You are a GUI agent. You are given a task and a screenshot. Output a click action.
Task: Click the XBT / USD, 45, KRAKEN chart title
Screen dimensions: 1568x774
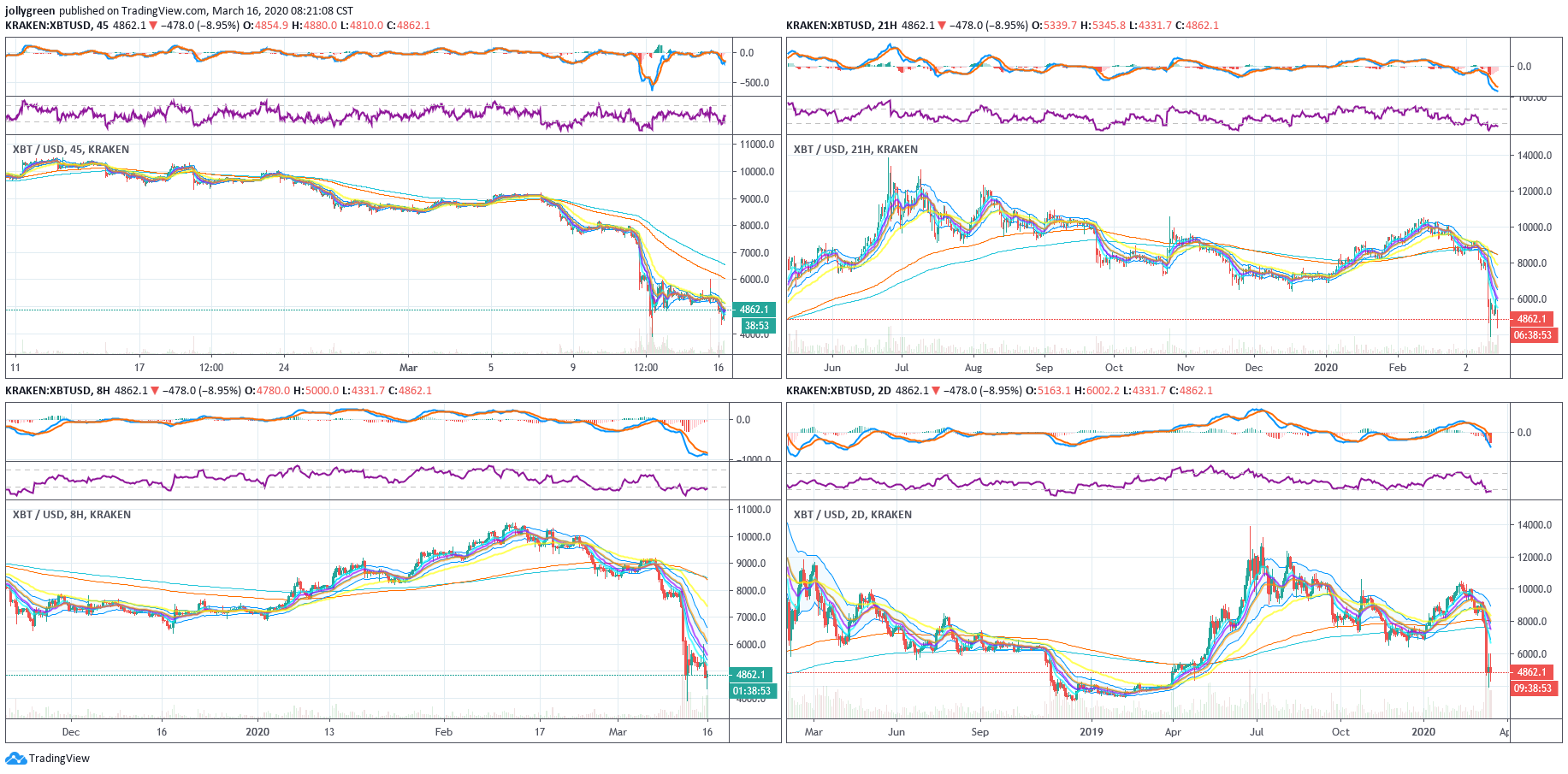coord(71,150)
